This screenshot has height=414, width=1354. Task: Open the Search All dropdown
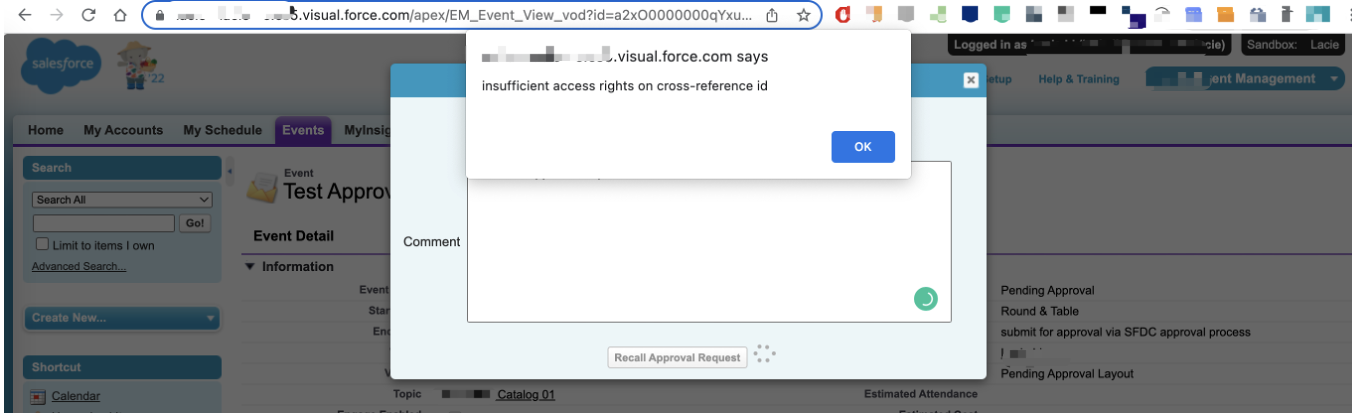[123, 200]
